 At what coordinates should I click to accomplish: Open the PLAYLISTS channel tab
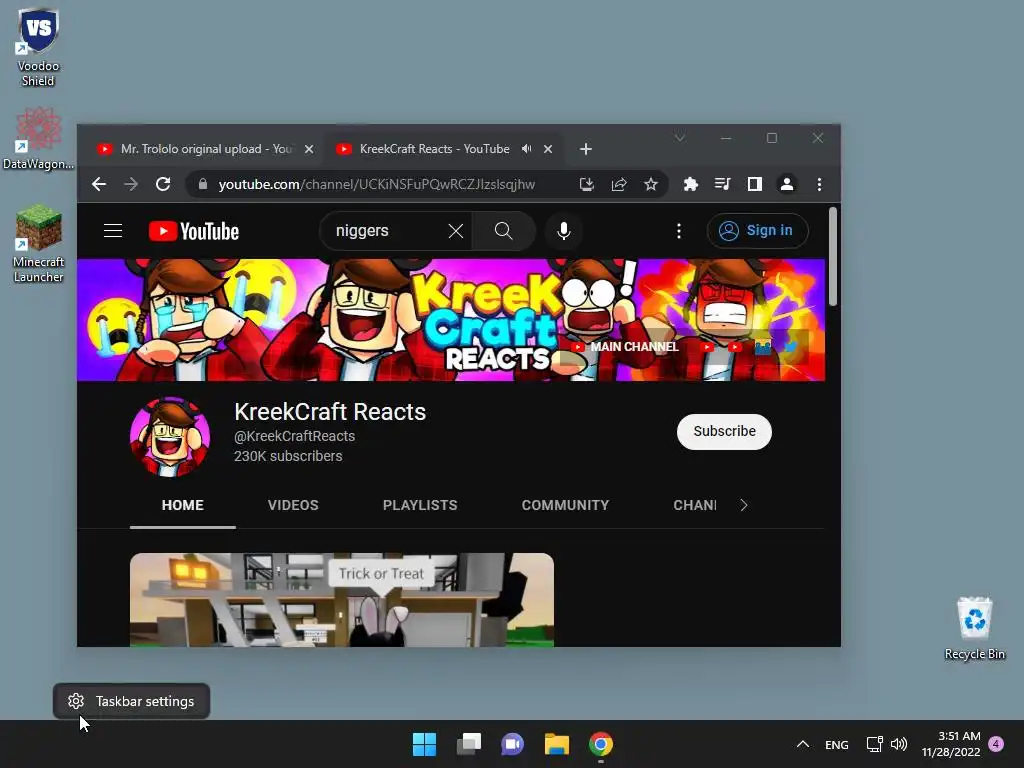pos(420,505)
